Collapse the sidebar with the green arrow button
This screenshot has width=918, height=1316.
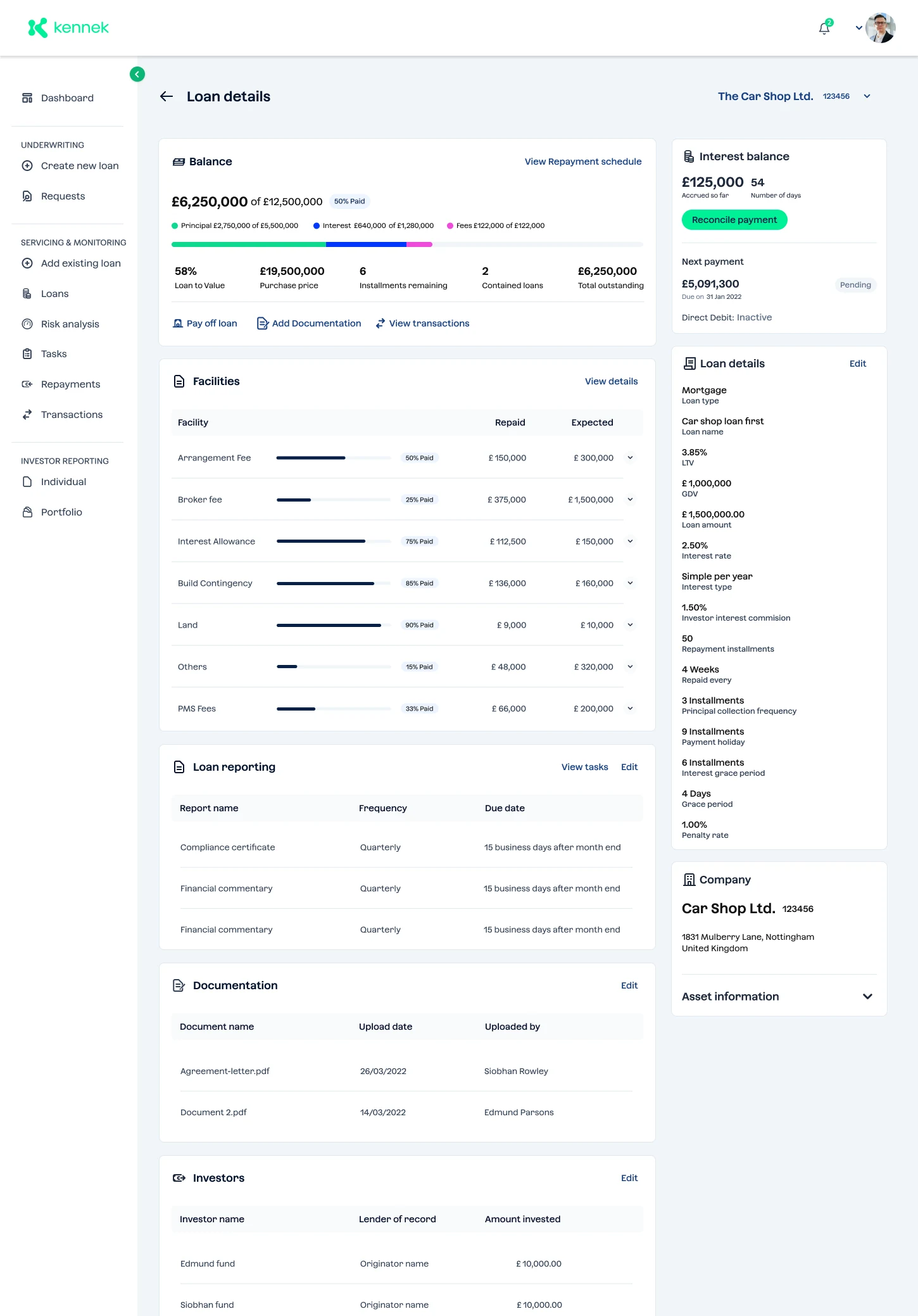click(137, 74)
